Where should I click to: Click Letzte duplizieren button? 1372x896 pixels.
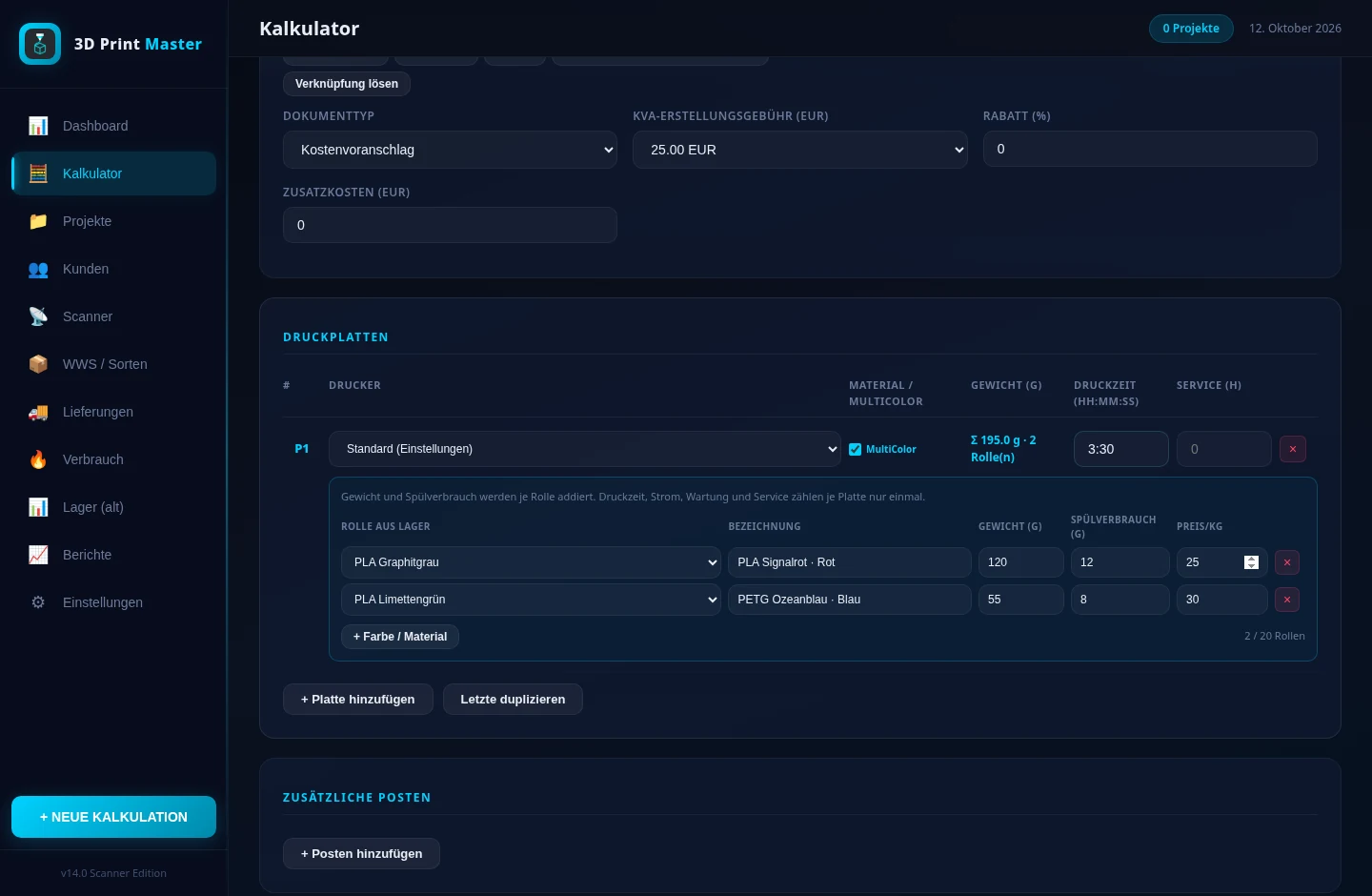(x=513, y=700)
